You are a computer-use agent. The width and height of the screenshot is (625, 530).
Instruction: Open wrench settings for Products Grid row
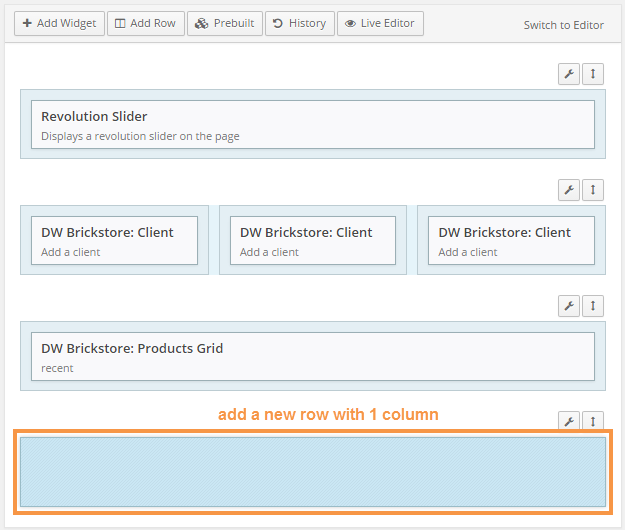pyautogui.click(x=569, y=306)
